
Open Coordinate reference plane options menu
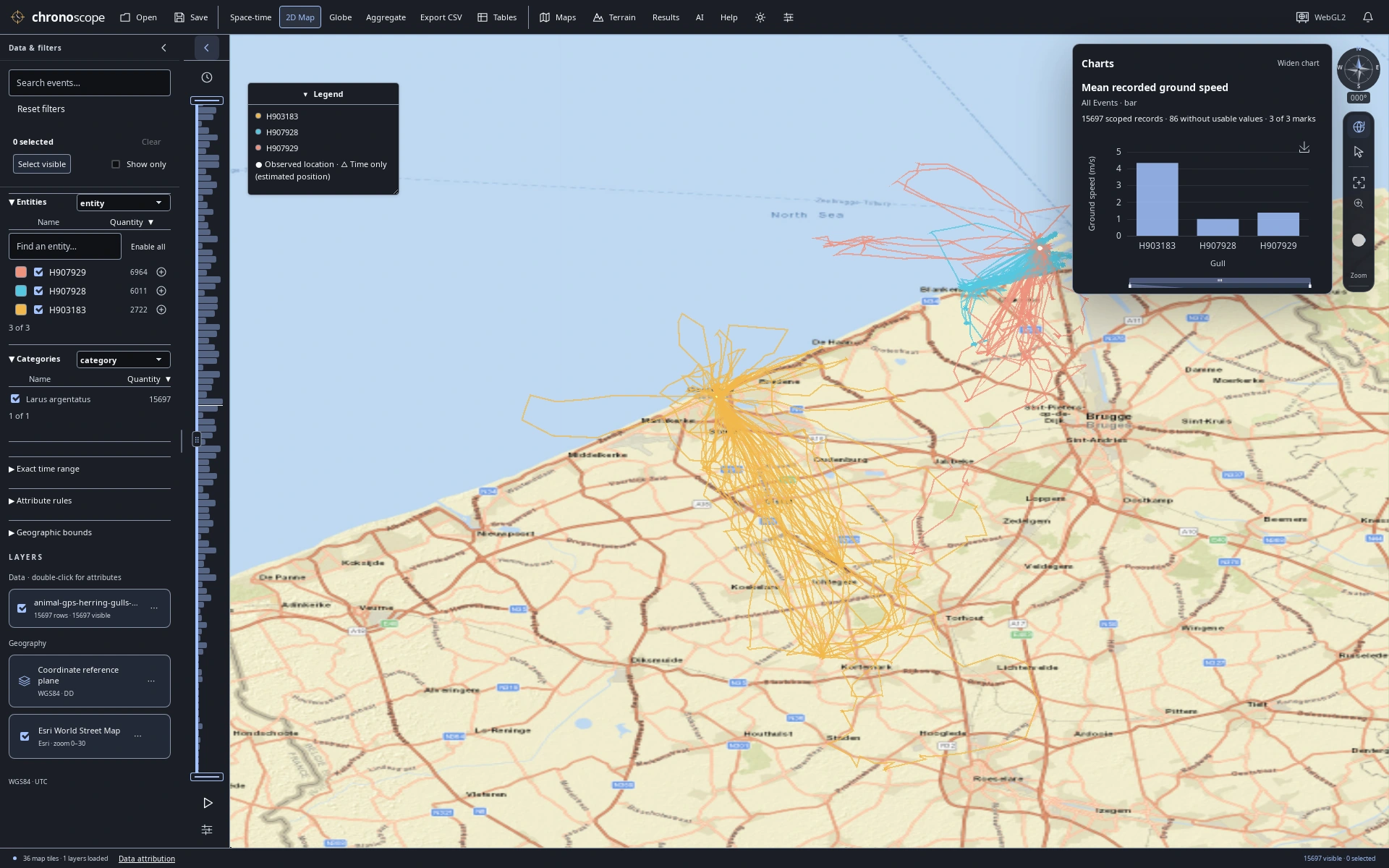pyautogui.click(x=151, y=681)
